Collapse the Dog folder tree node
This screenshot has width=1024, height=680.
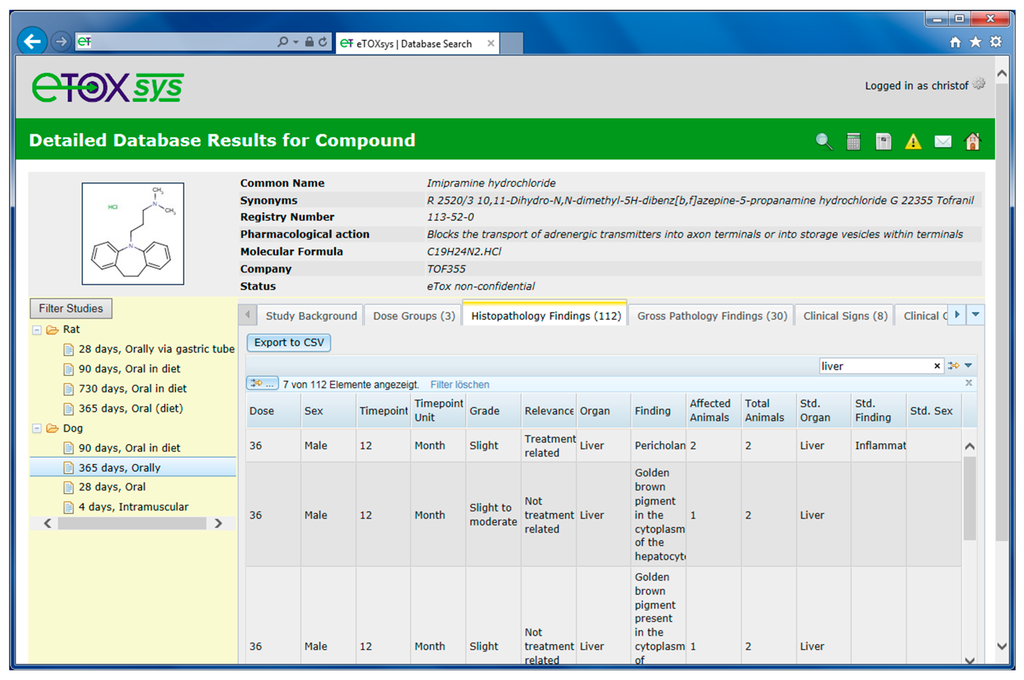(38, 429)
